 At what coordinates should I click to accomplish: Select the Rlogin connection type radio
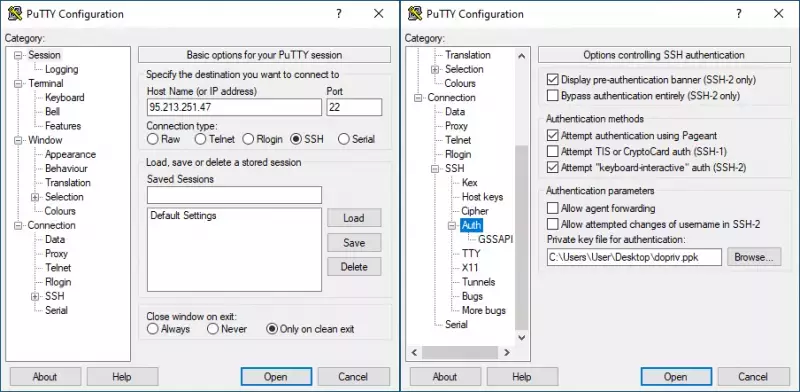[248, 139]
